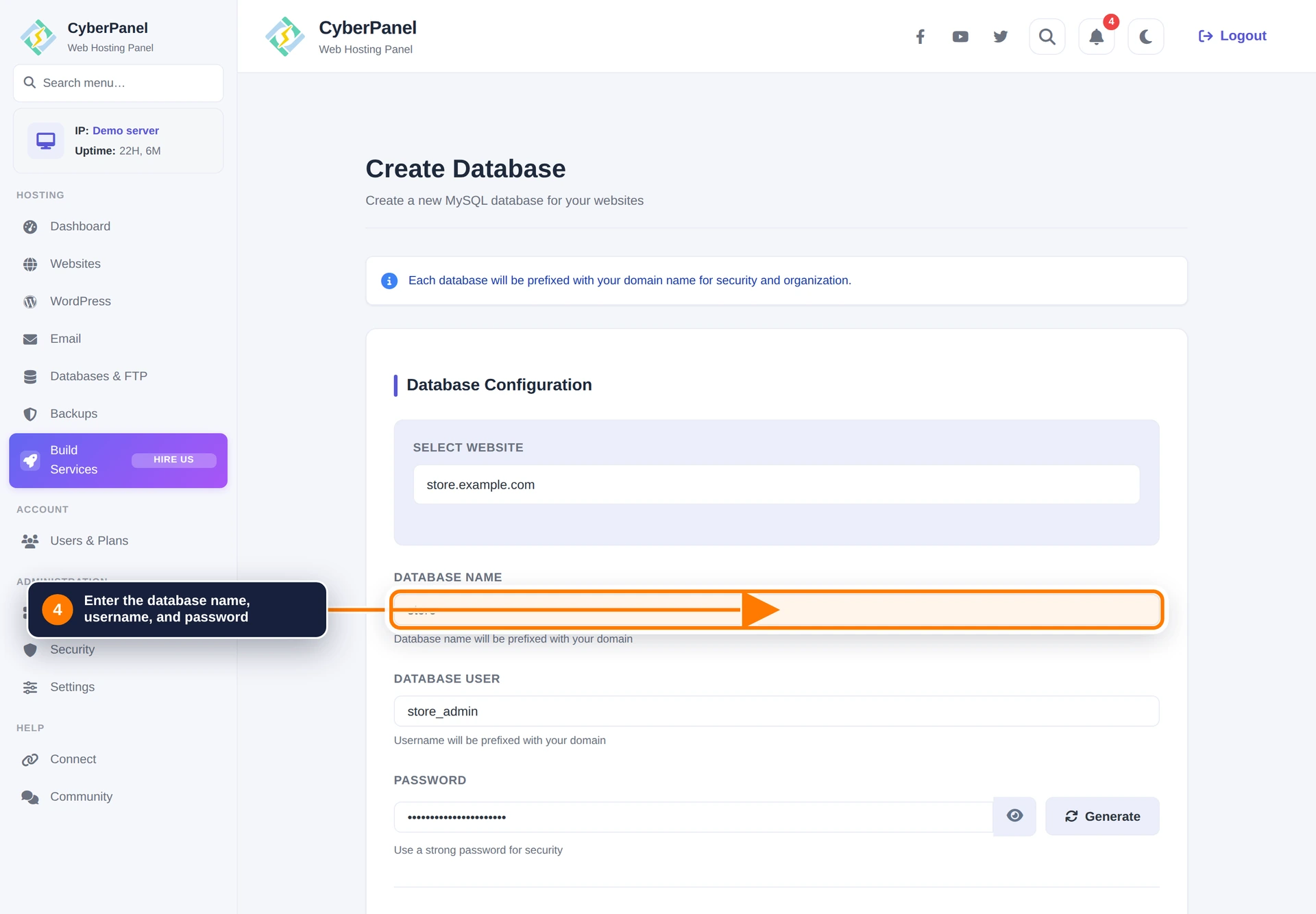Open the Websites menu item
Screen dimensions: 1316x914
(118, 264)
